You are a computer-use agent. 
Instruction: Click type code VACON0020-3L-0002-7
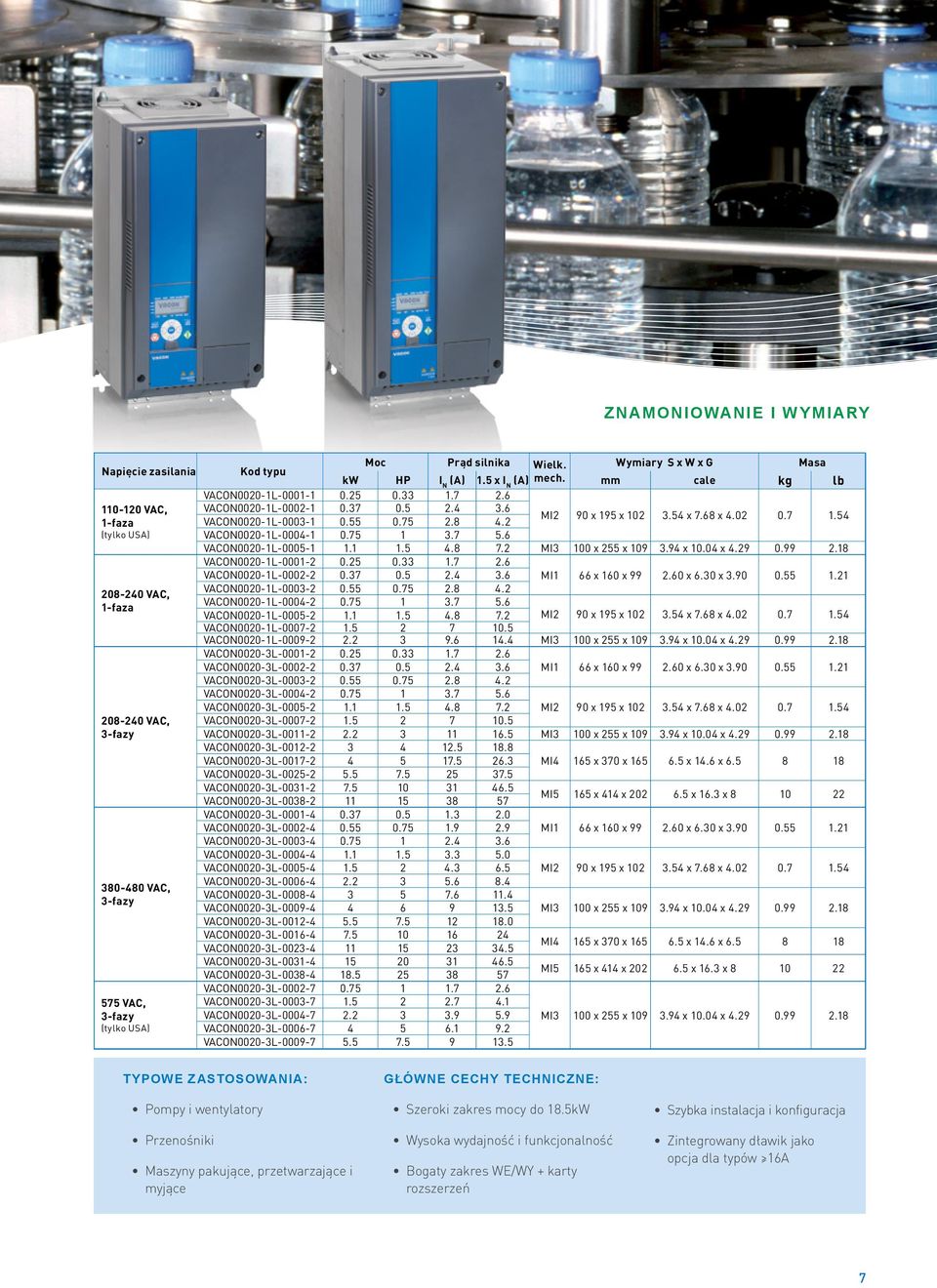tap(260, 988)
